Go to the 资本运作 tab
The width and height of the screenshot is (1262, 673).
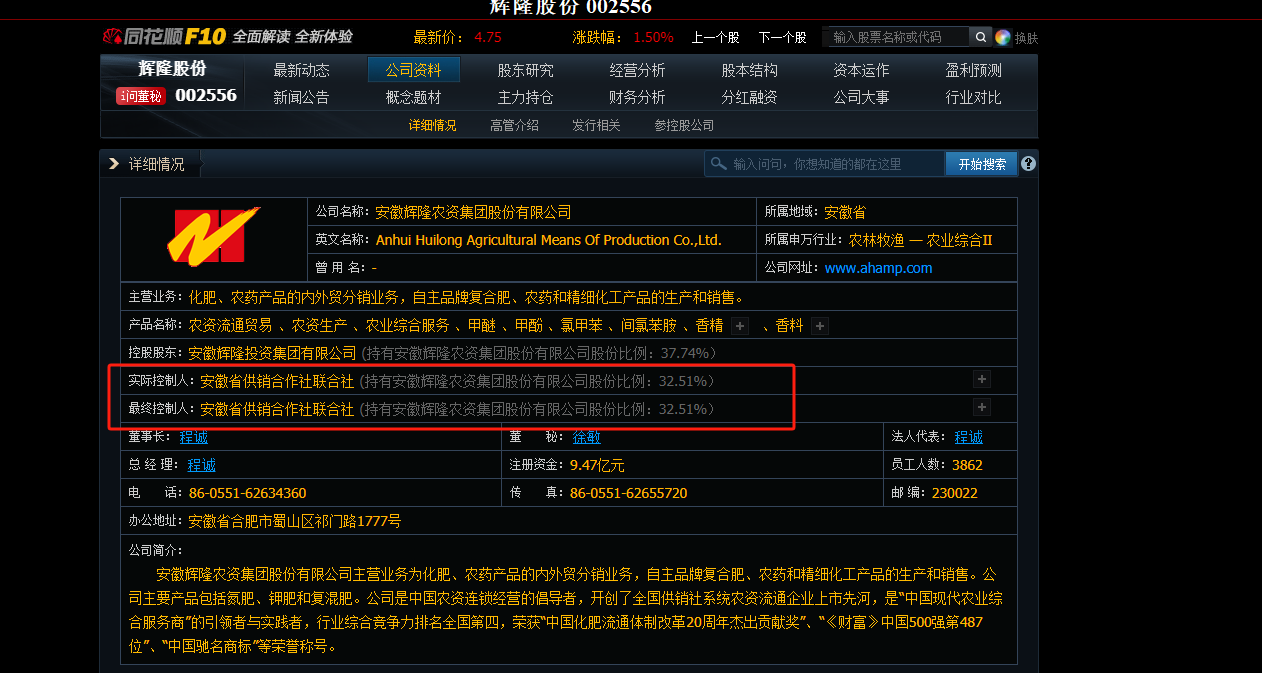861,70
